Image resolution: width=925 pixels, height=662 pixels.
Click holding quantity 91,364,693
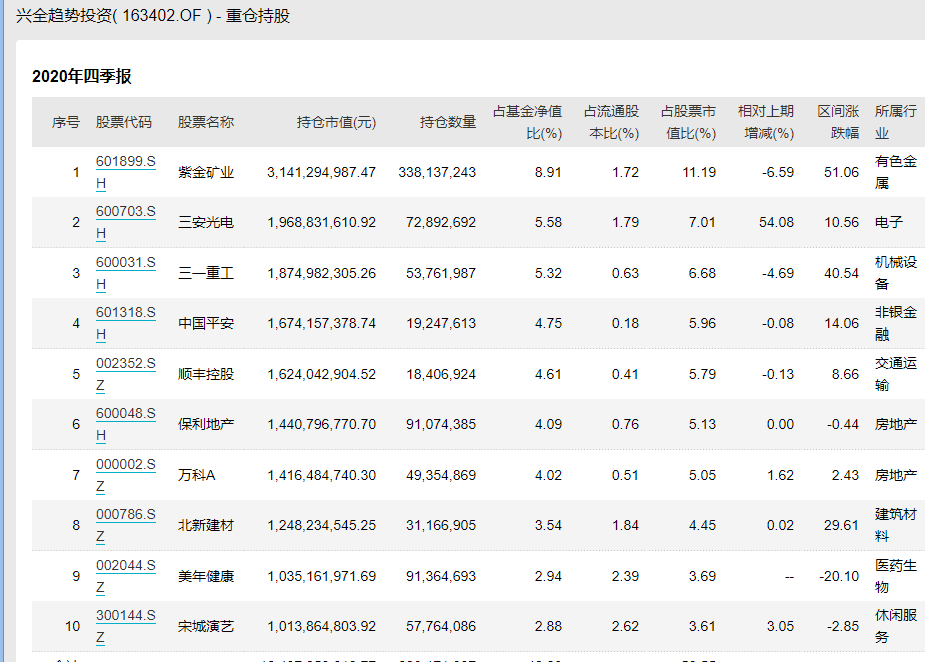point(441,576)
